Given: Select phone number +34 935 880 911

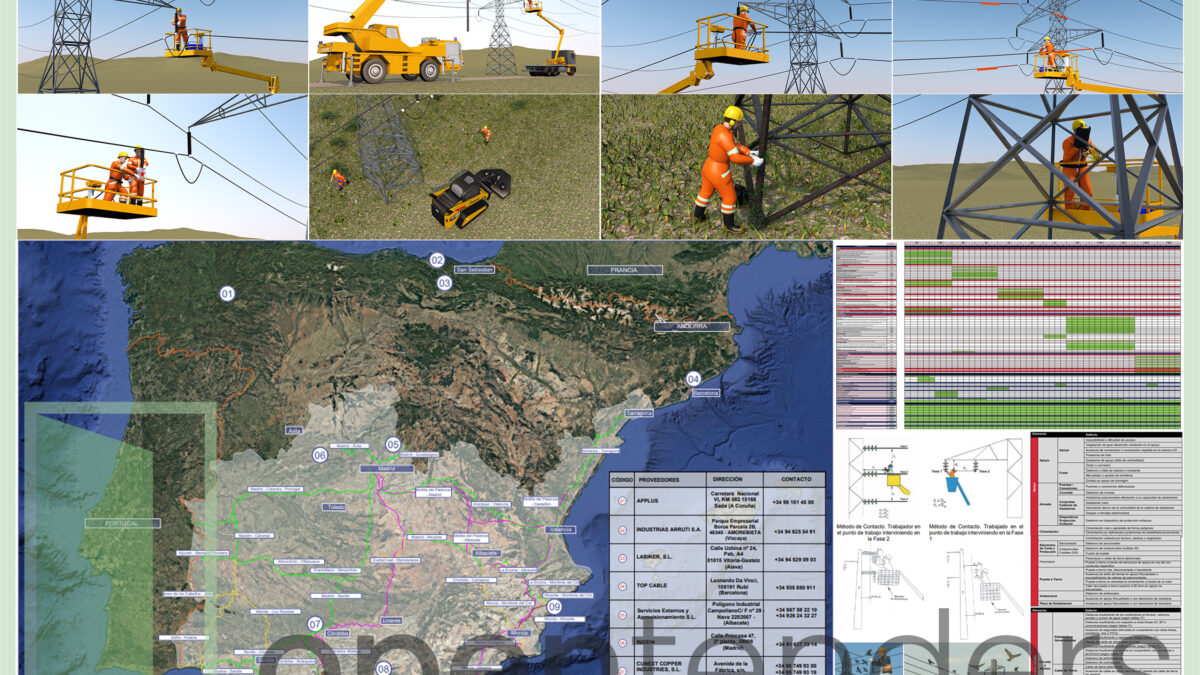Looking at the screenshot, I should click(796, 588).
